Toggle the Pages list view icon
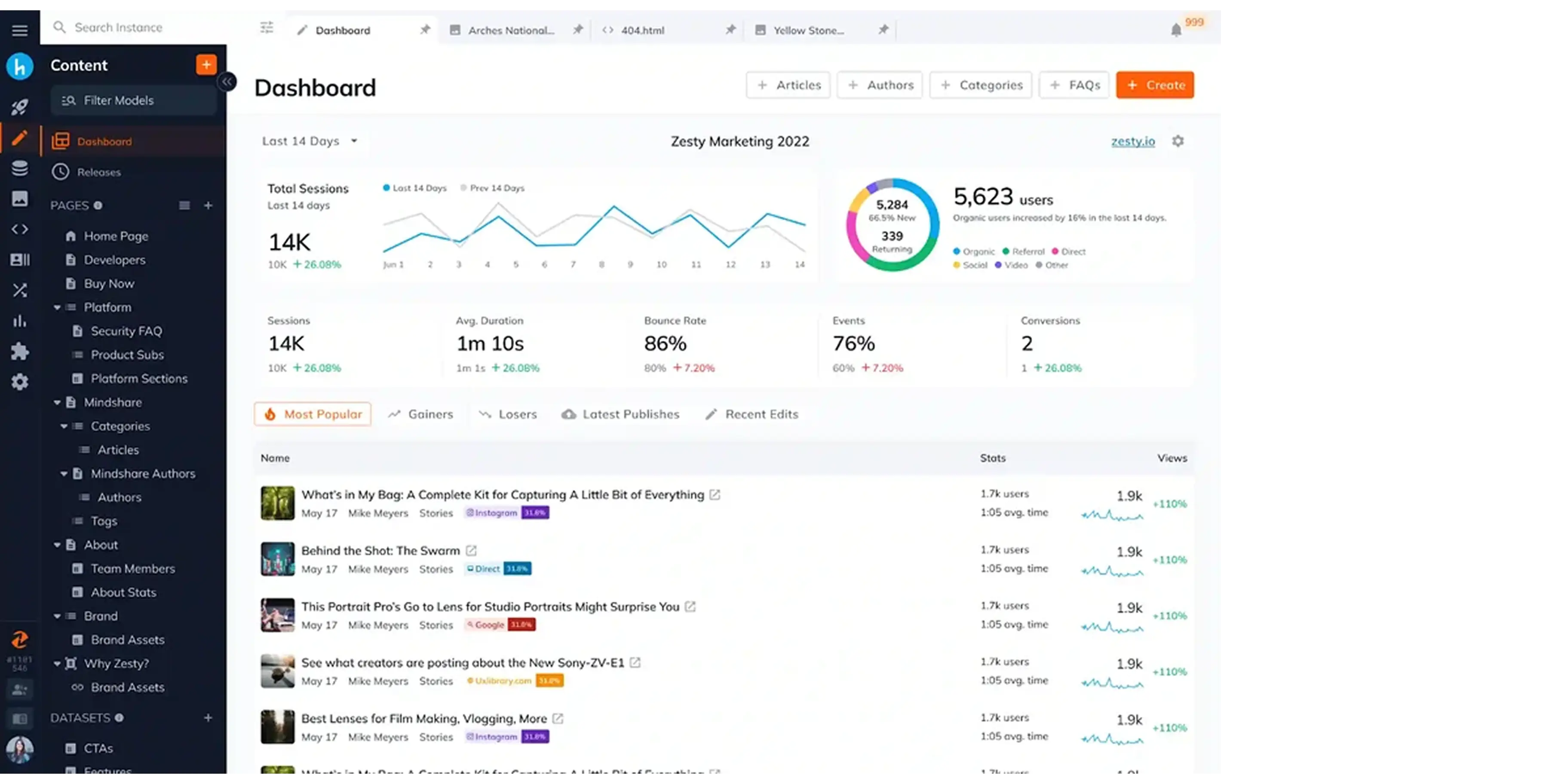1558x784 pixels. (x=184, y=205)
